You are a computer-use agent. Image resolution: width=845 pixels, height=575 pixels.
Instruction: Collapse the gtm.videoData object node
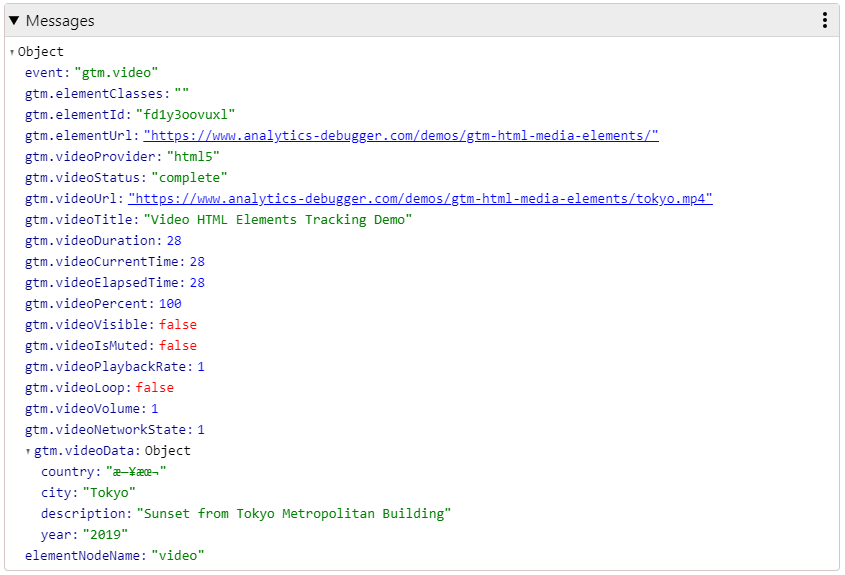click(x=28, y=451)
